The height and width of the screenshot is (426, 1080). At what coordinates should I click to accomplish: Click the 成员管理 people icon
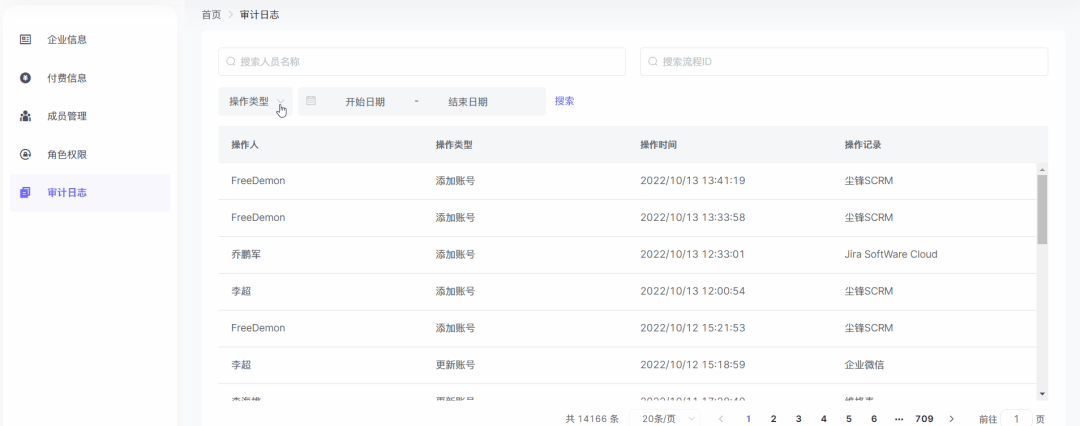[x=25, y=116]
